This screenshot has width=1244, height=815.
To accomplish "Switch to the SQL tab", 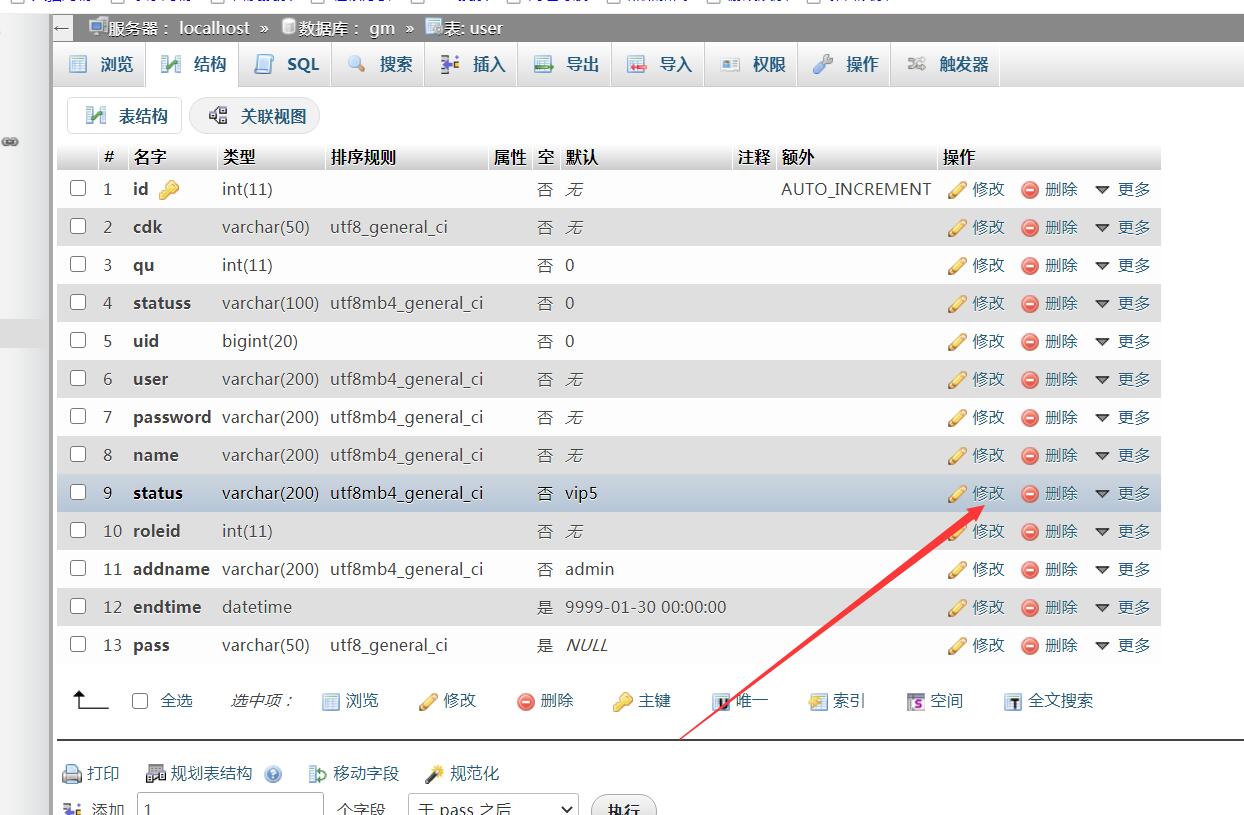I will click(x=287, y=64).
